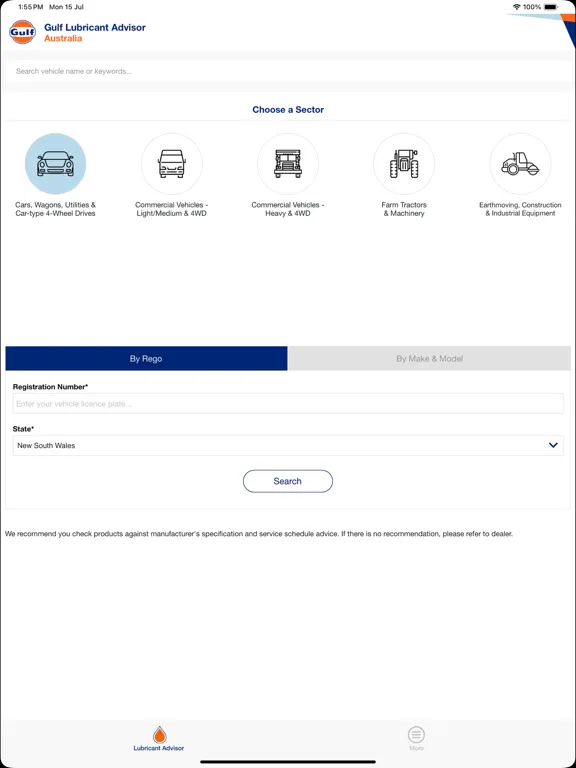Tap the Choose a Sector heading

[288, 110]
